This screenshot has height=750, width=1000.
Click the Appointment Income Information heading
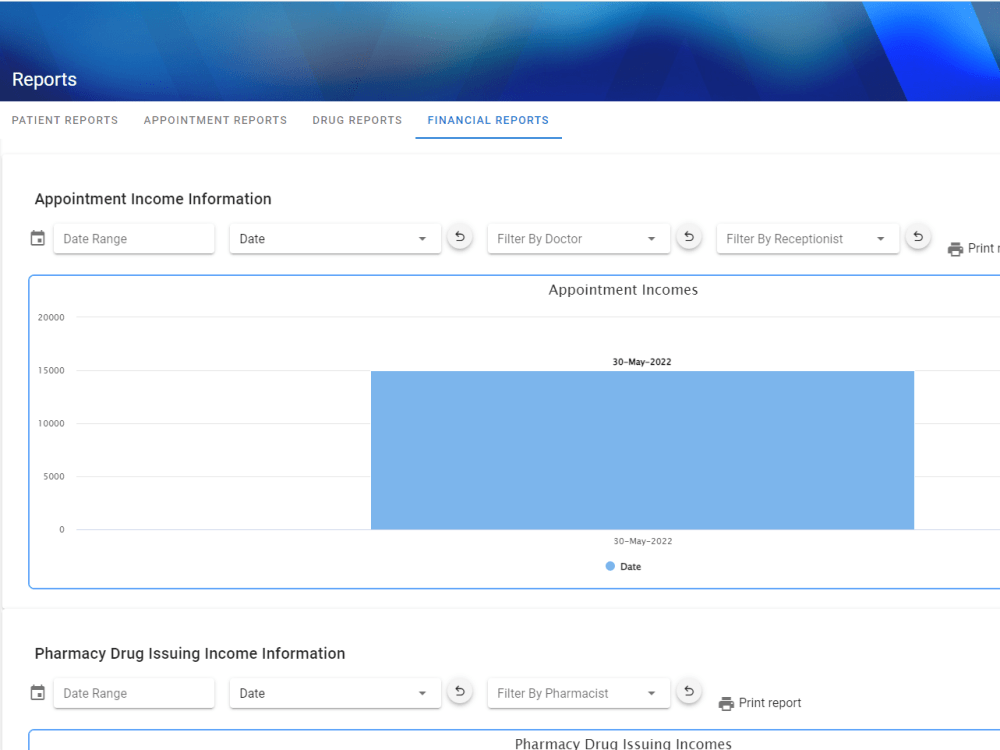click(x=153, y=199)
